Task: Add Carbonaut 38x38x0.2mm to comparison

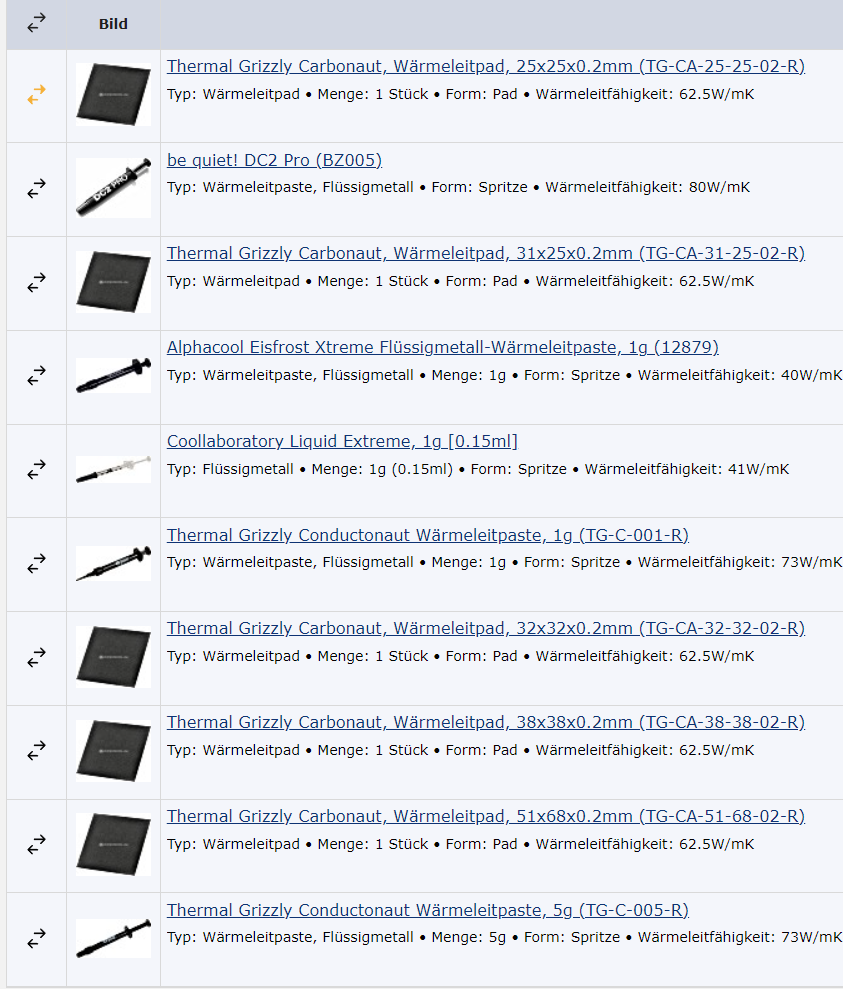Action: 37,751
